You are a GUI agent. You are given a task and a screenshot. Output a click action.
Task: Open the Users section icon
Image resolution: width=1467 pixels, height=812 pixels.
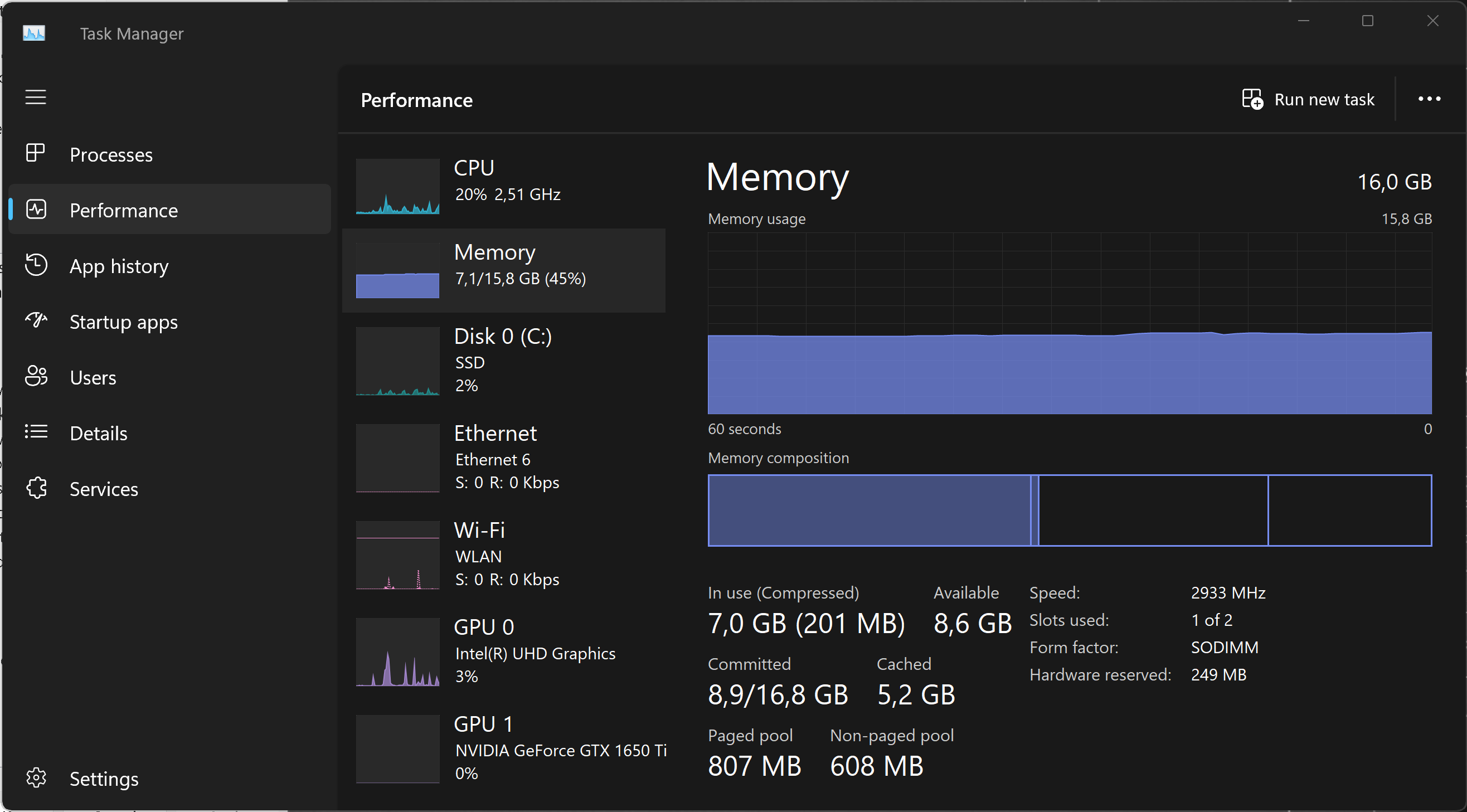pos(36,376)
